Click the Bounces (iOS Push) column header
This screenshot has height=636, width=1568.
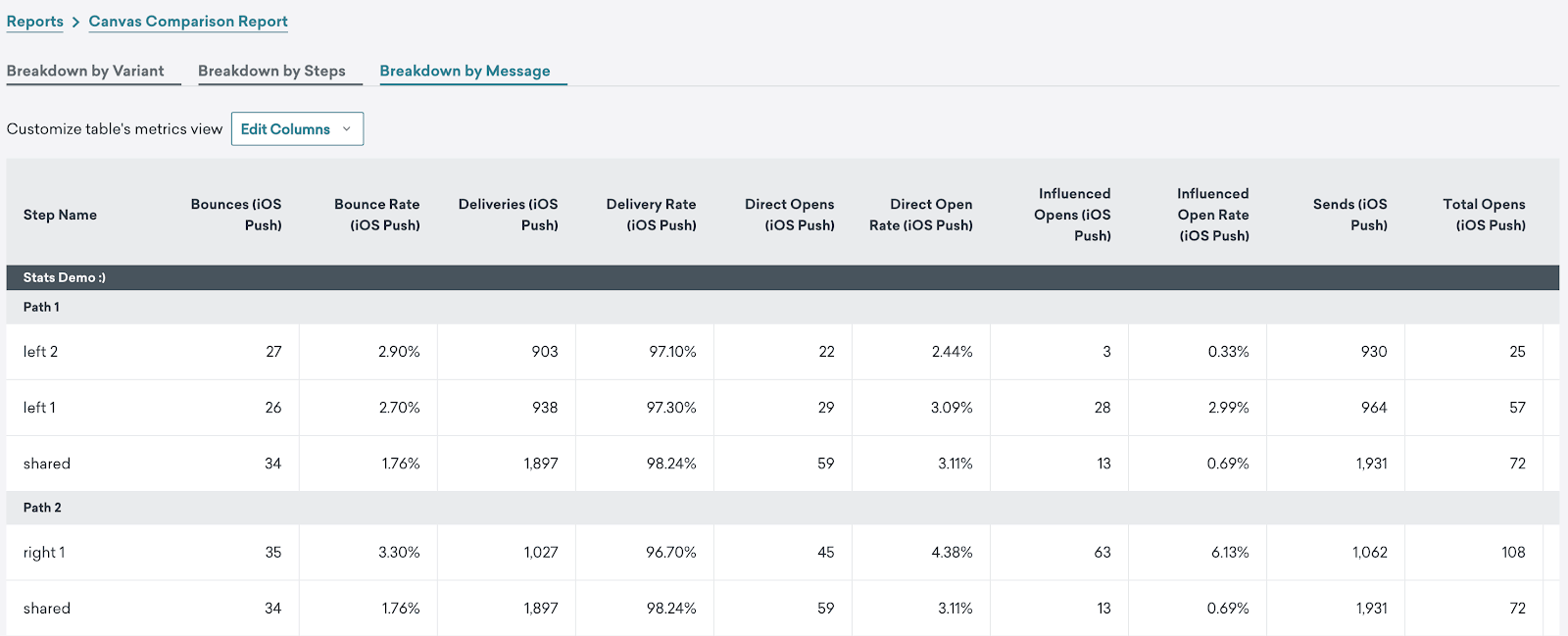tap(236, 215)
